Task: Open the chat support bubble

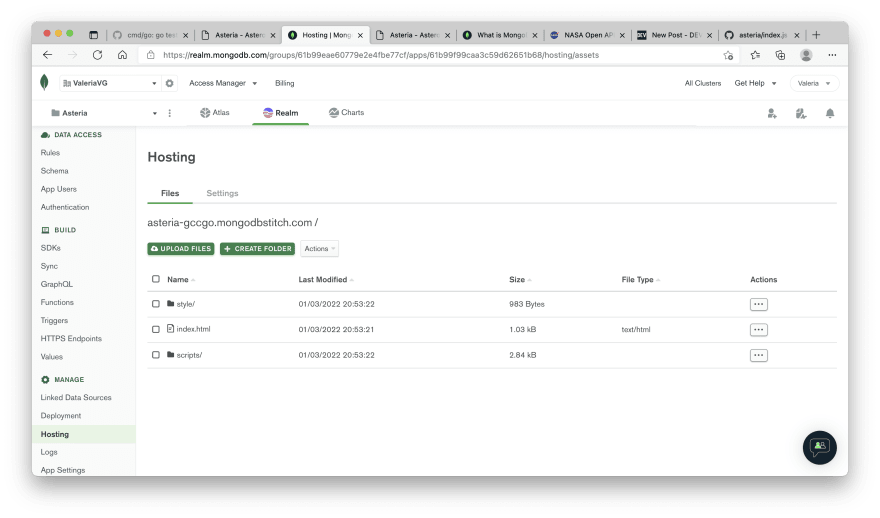Action: [x=820, y=447]
